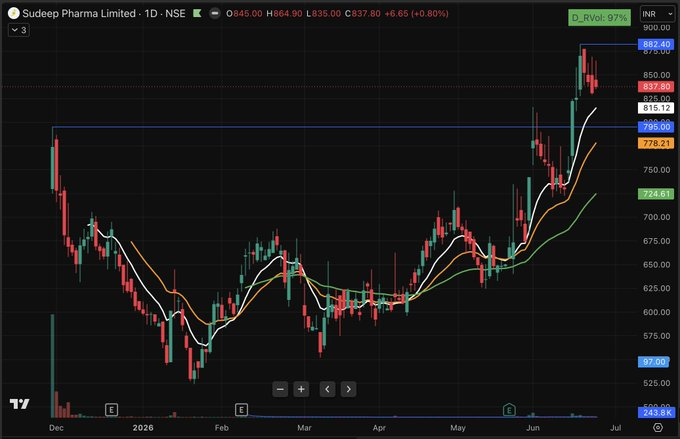Click the white moving average 815.12 label
680x439 pixels.
coord(656,108)
